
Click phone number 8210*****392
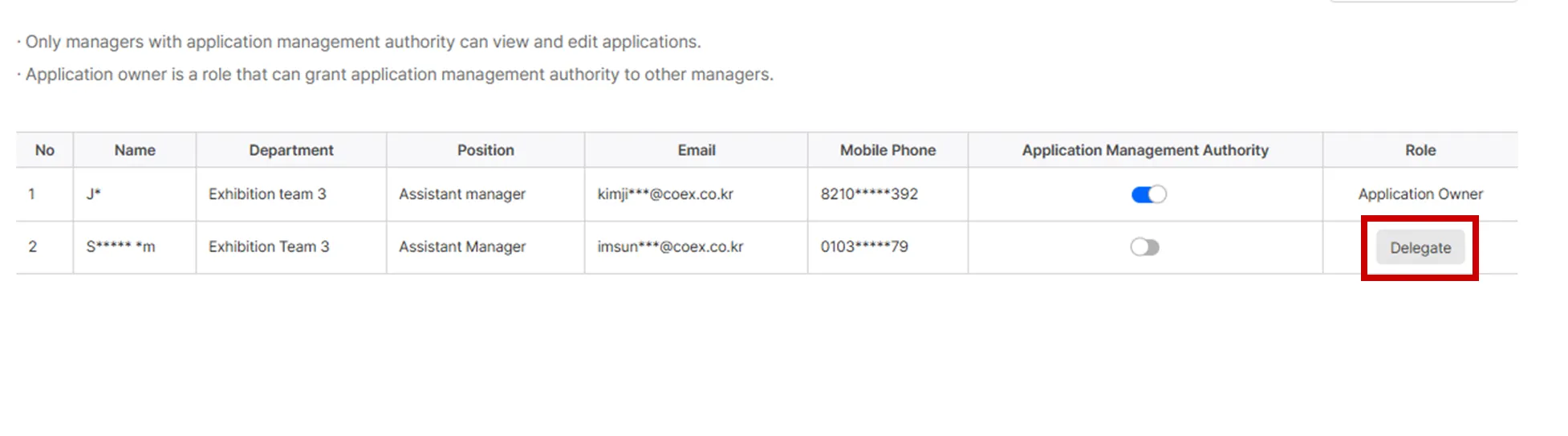coord(869,194)
